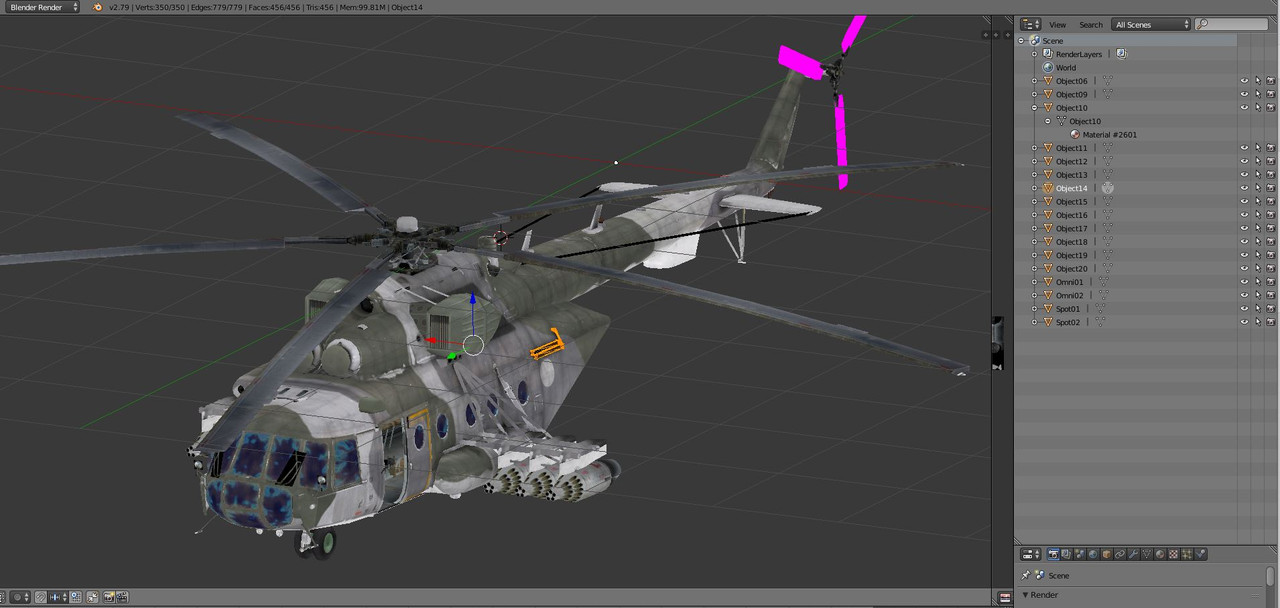
Task: Open the All Scenes display mode dropdown
Action: tap(1151, 24)
